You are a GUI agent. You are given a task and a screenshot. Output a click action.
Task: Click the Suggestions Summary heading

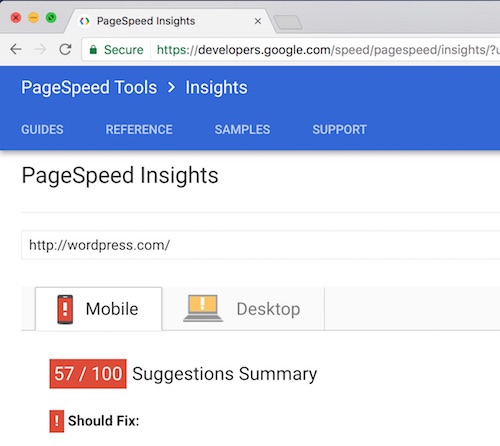pos(224,374)
